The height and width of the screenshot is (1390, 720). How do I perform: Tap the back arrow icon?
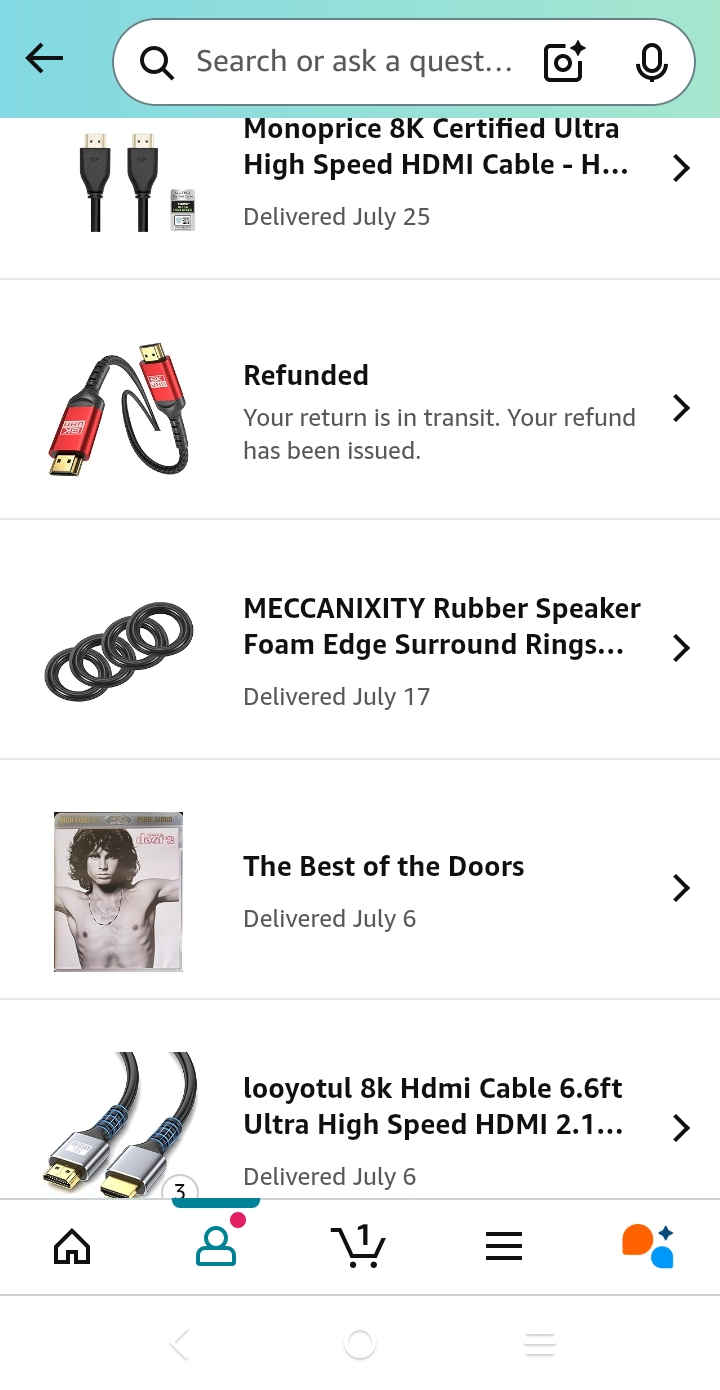pyautogui.click(x=44, y=59)
